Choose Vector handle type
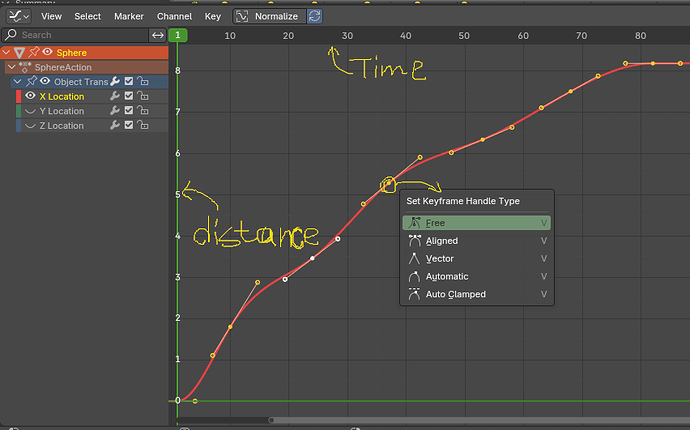This screenshot has width=690, height=430. coord(477,258)
